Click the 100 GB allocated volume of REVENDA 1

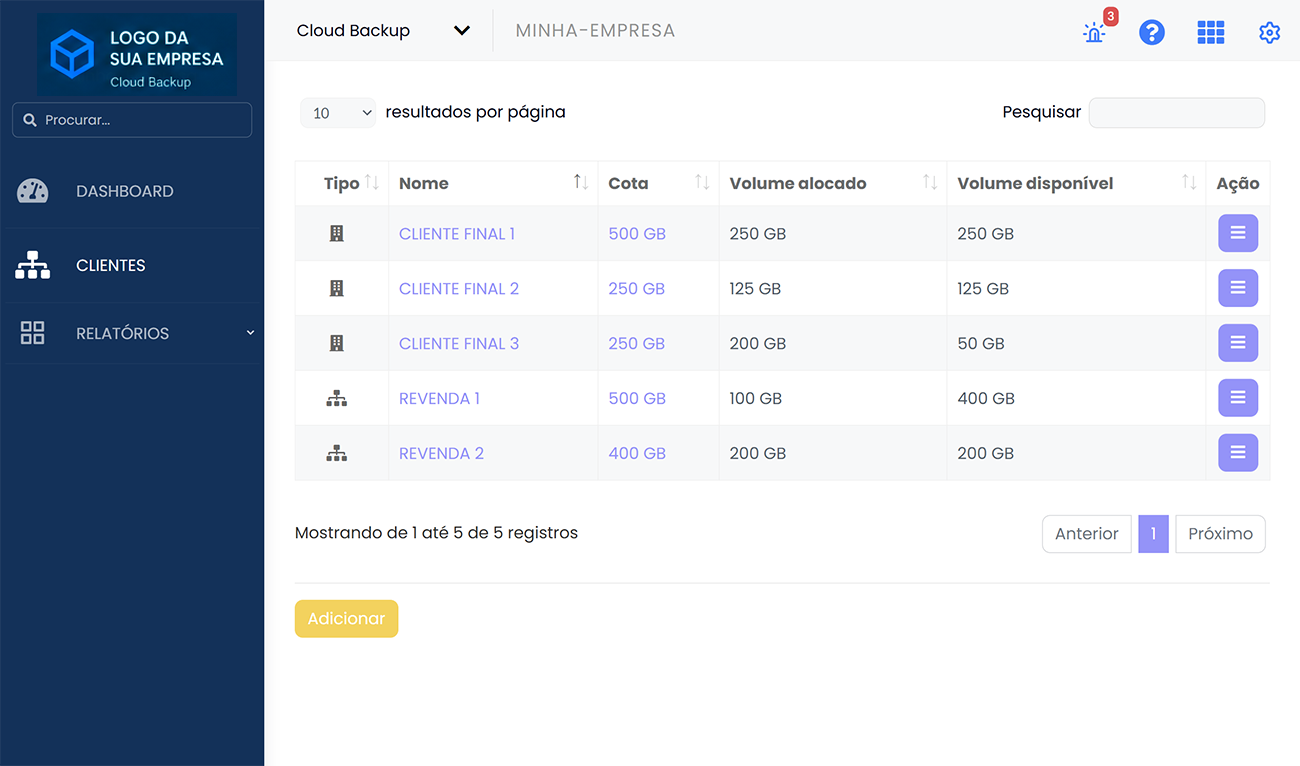pos(758,399)
